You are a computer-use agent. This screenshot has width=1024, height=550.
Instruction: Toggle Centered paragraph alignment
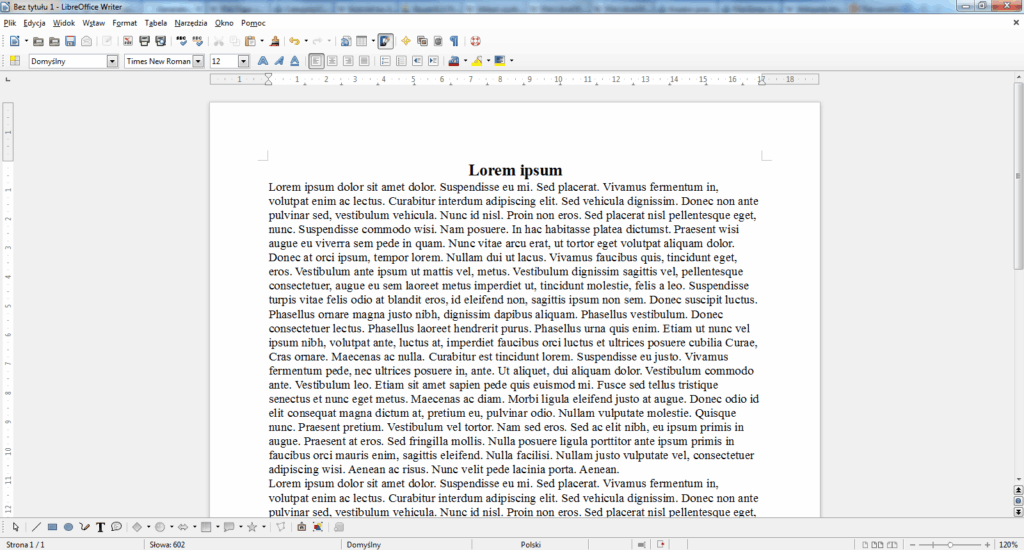pyautogui.click(x=332, y=61)
